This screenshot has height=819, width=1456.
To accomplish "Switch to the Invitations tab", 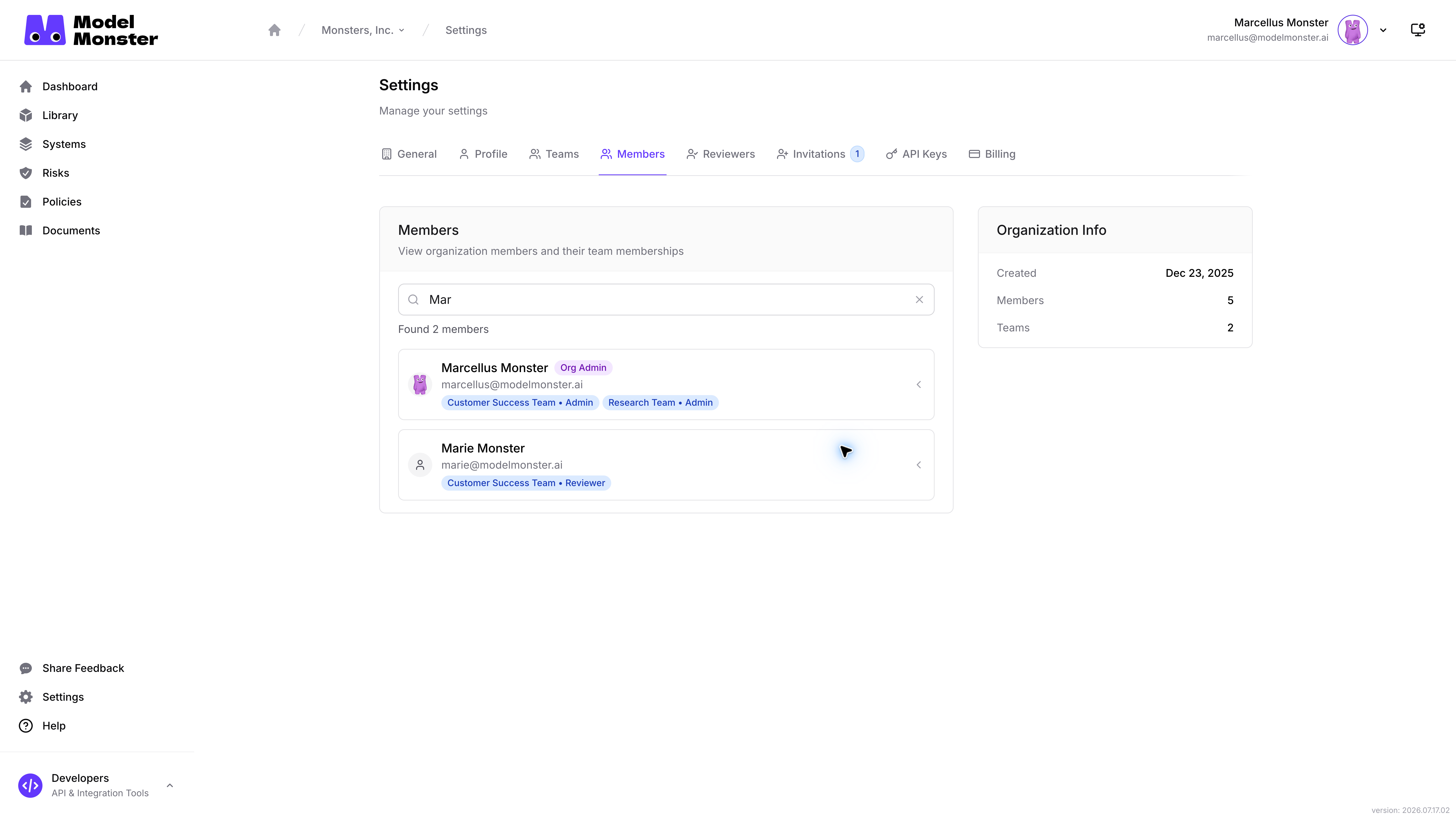I will tap(820, 154).
